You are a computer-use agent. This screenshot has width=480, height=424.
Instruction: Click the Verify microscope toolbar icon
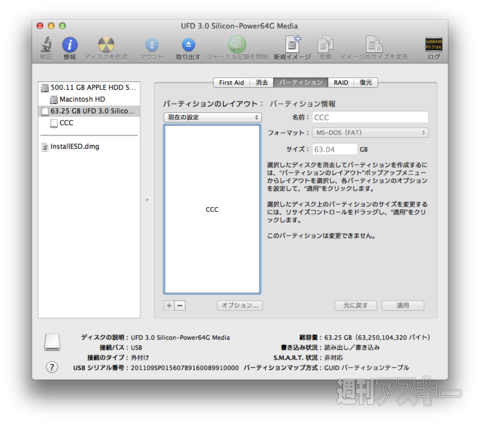46,45
